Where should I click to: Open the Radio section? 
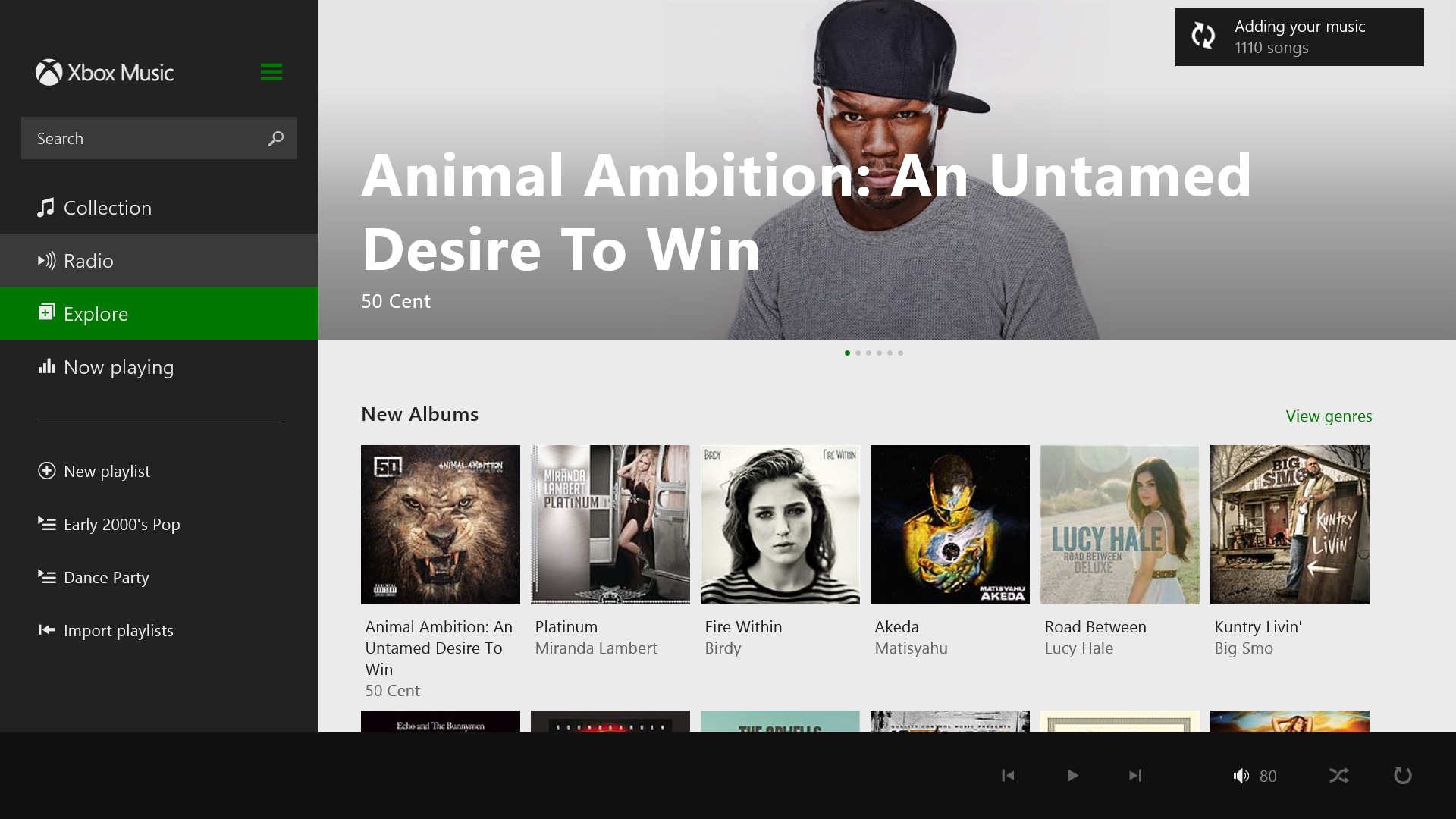click(159, 260)
